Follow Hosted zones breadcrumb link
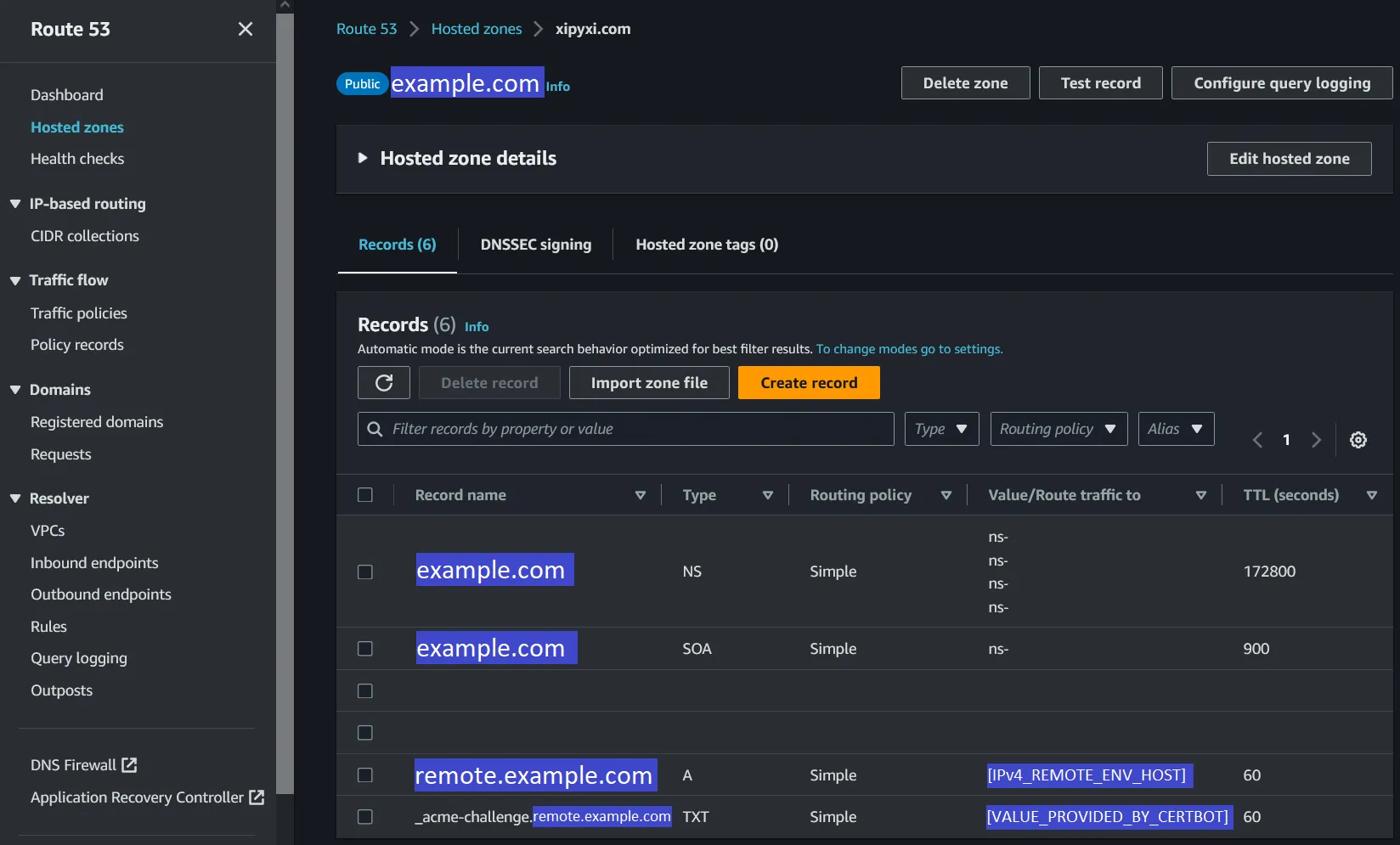This screenshot has height=845, width=1400. [x=477, y=29]
